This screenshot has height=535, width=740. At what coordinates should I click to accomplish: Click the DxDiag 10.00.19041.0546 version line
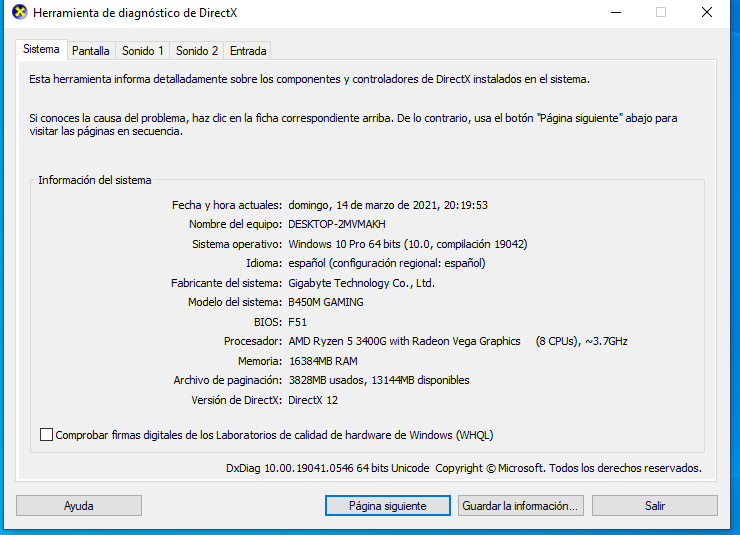(x=464, y=468)
